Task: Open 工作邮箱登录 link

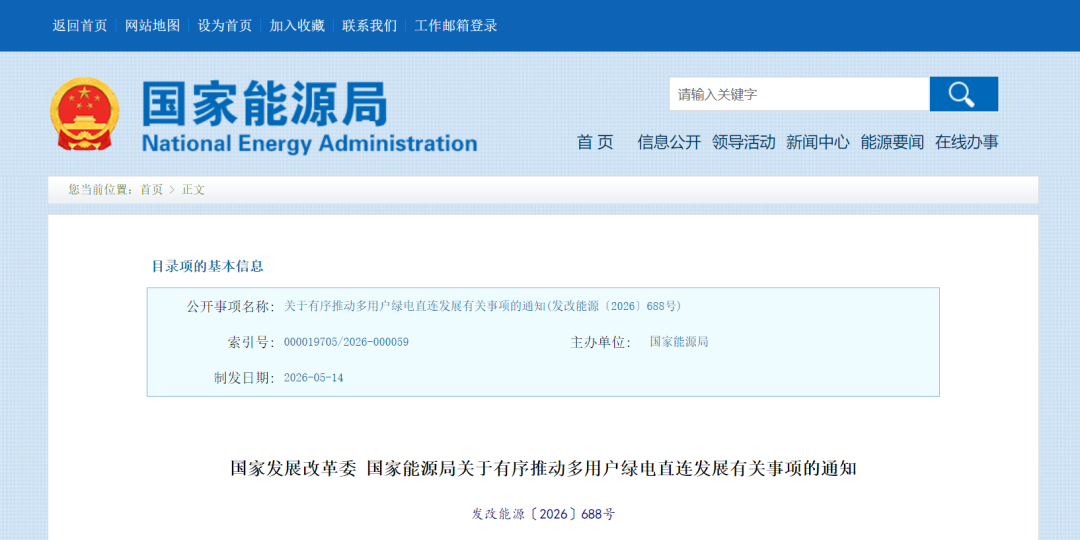Action: (x=455, y=25)
